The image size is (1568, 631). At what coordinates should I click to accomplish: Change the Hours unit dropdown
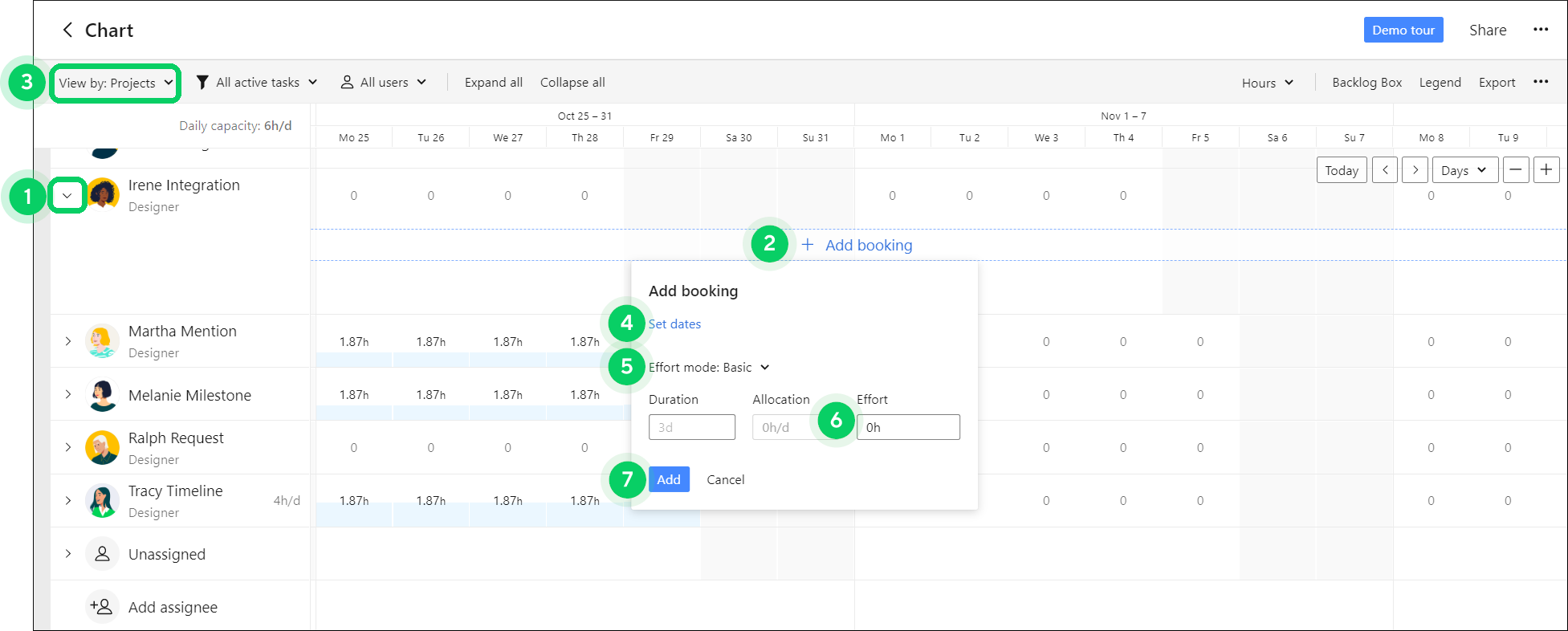[1268, 83]
